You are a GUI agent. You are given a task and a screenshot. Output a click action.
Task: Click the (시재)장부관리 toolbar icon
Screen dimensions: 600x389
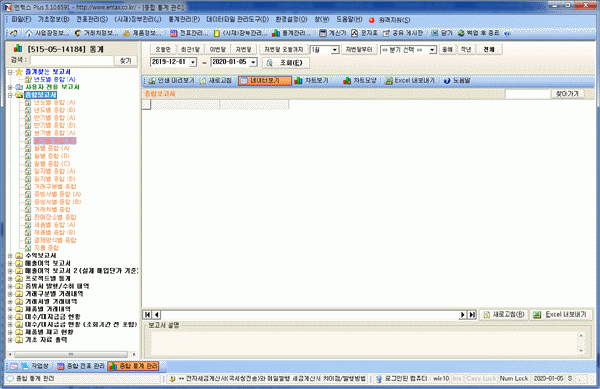[217, 33]
